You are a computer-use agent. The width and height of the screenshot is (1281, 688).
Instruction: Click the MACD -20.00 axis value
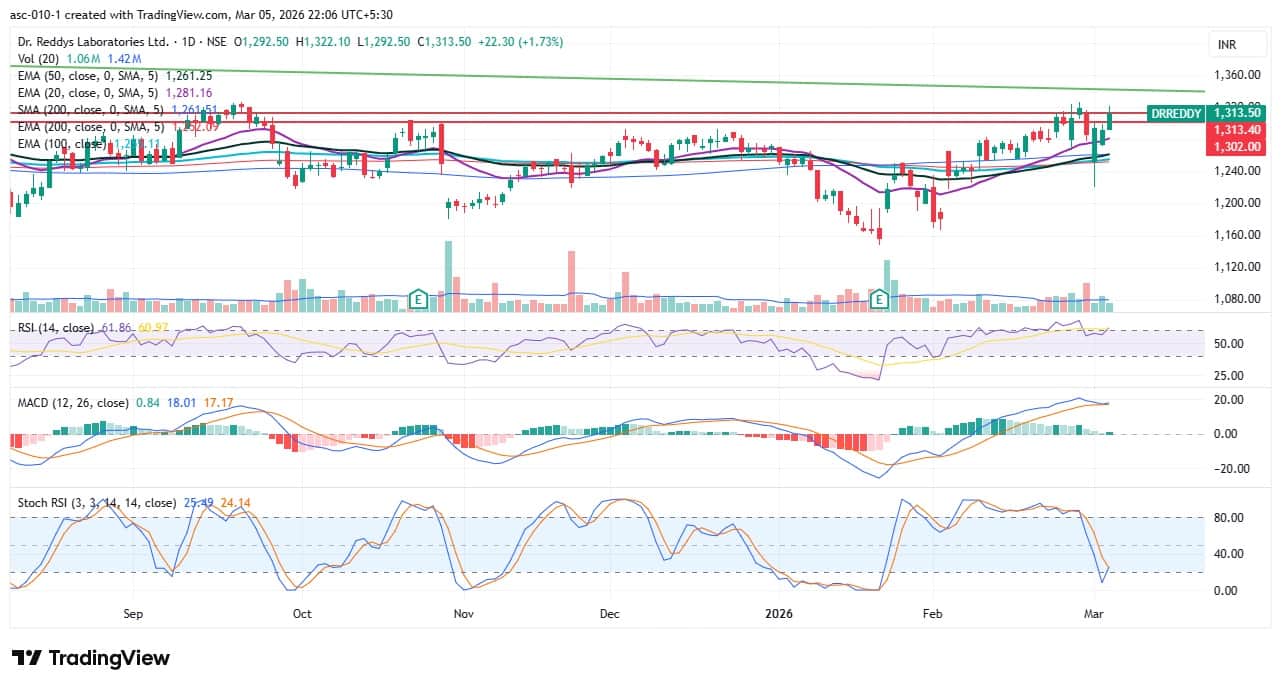1231,468
